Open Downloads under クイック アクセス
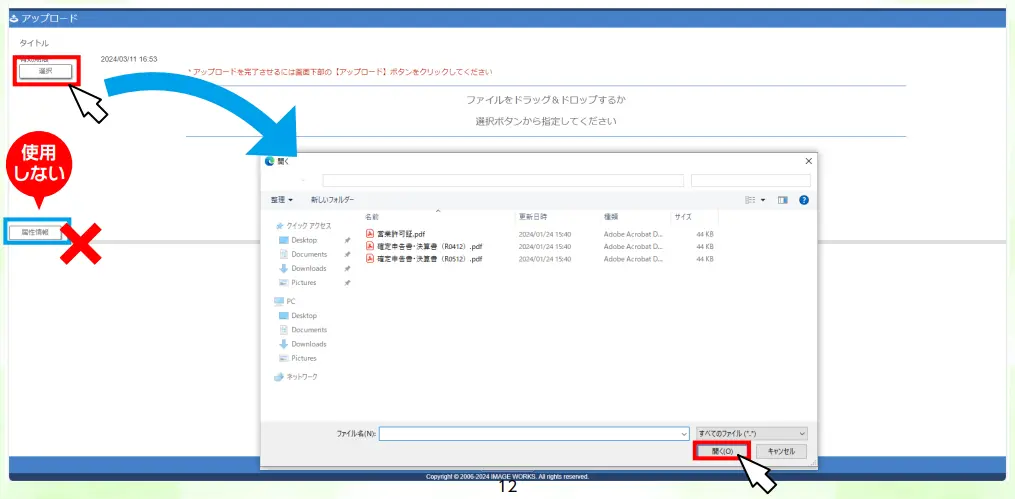 pos(309,269)
